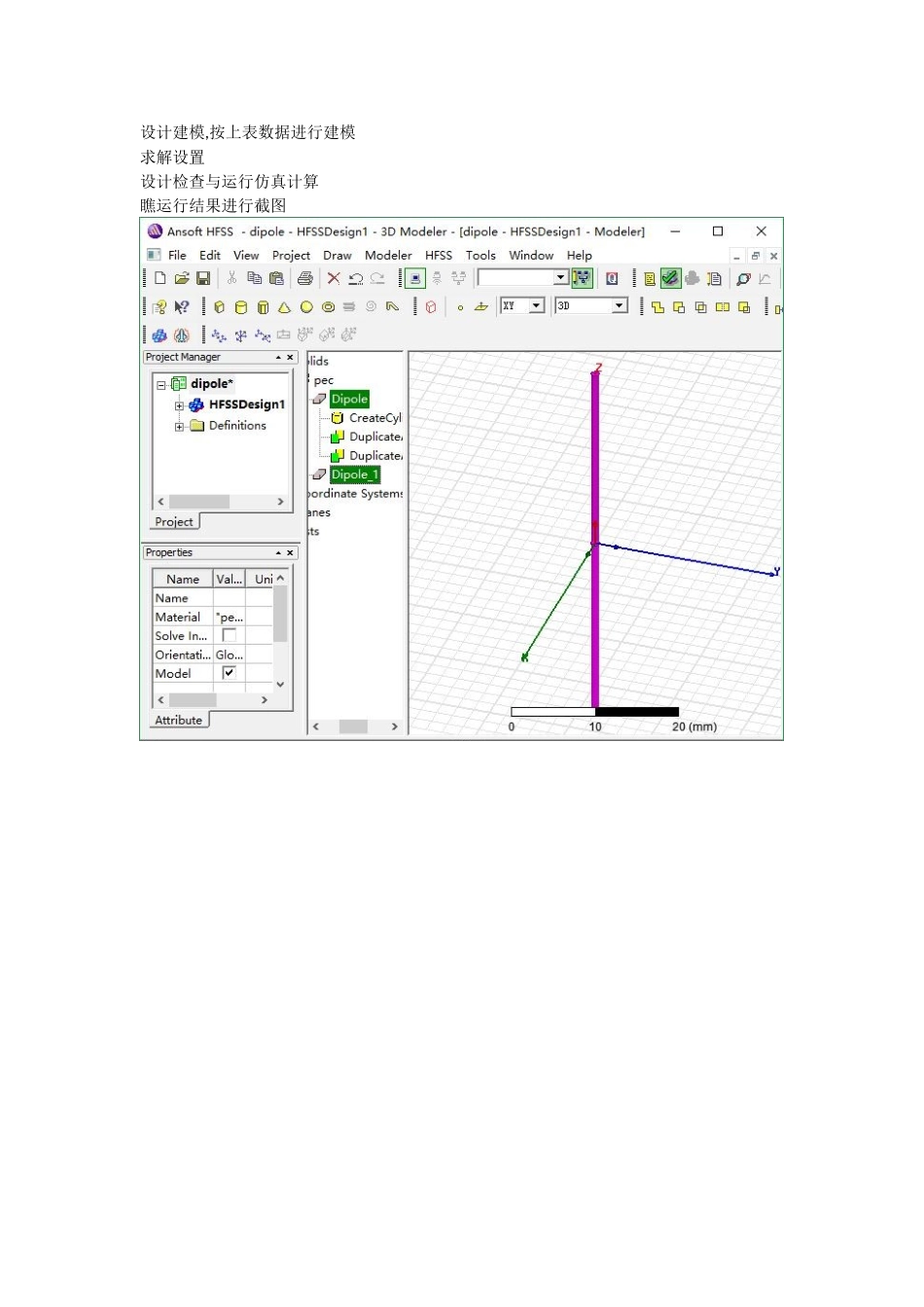Viewport: 924px width, 1307px height.
Task: Click the Project Manager horizontal scrollbar right arrow
Action: (280, 502)
